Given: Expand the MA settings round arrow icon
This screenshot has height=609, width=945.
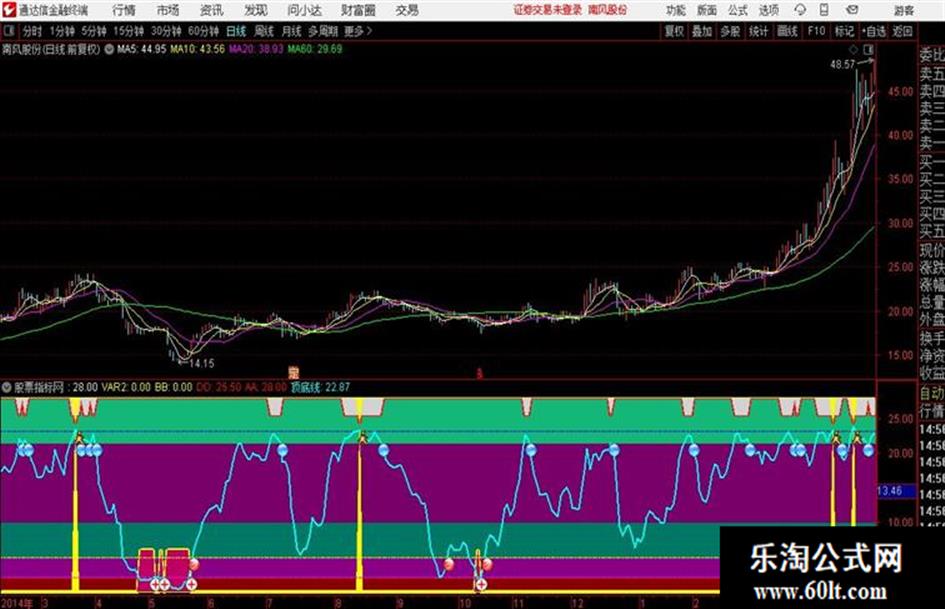Looking at the screenshot, I should tap(109, 49).
